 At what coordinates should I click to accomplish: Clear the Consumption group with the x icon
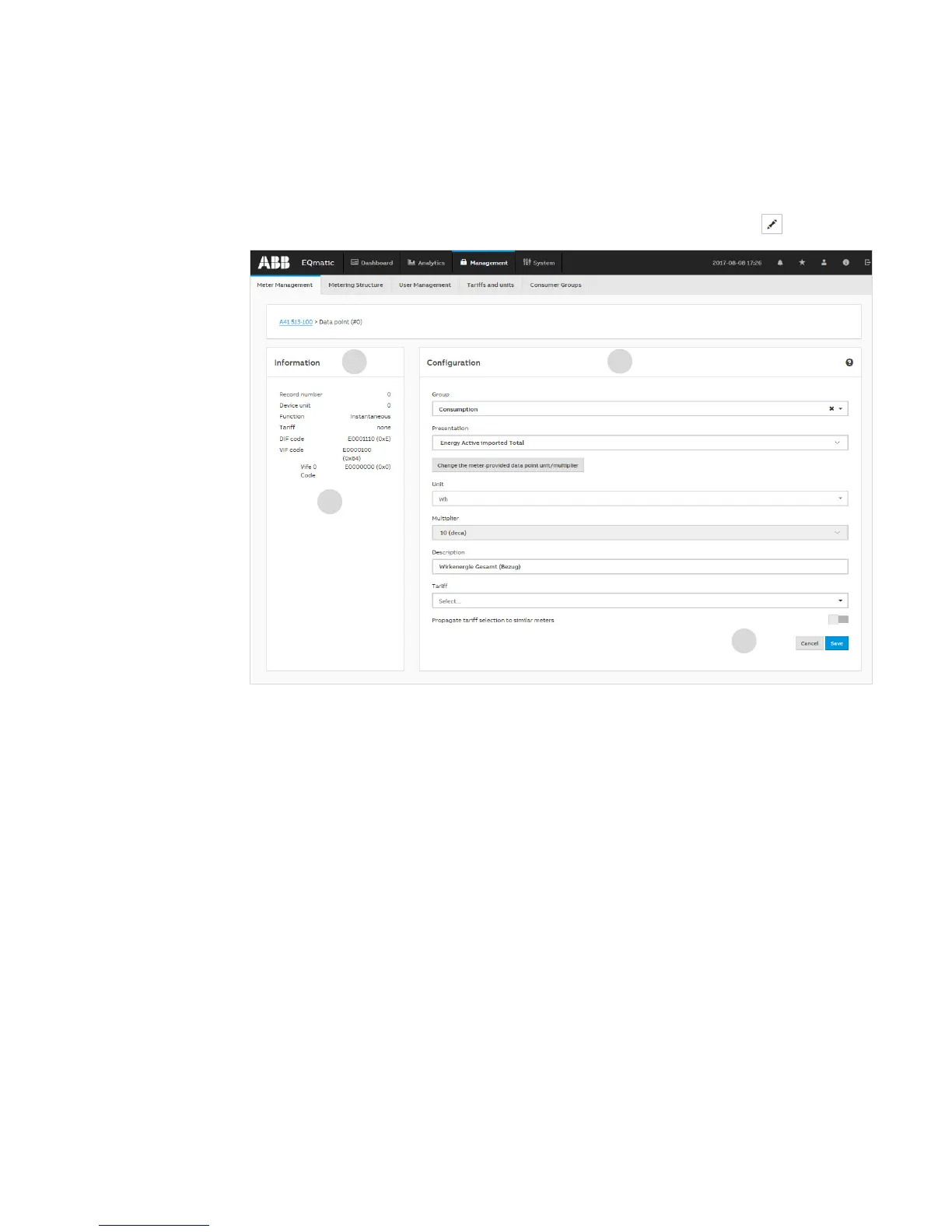tap(831, 408)
